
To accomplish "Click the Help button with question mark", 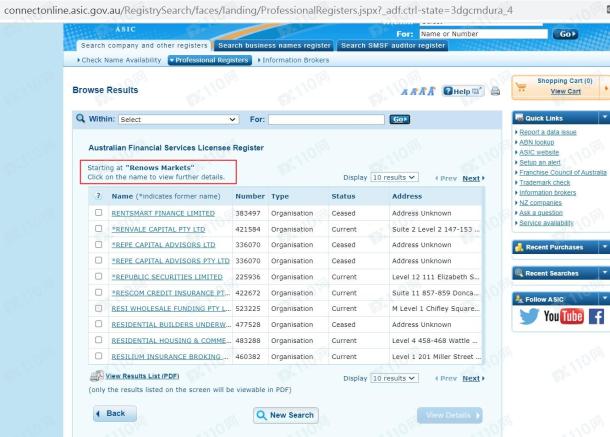I will [463, 91].
